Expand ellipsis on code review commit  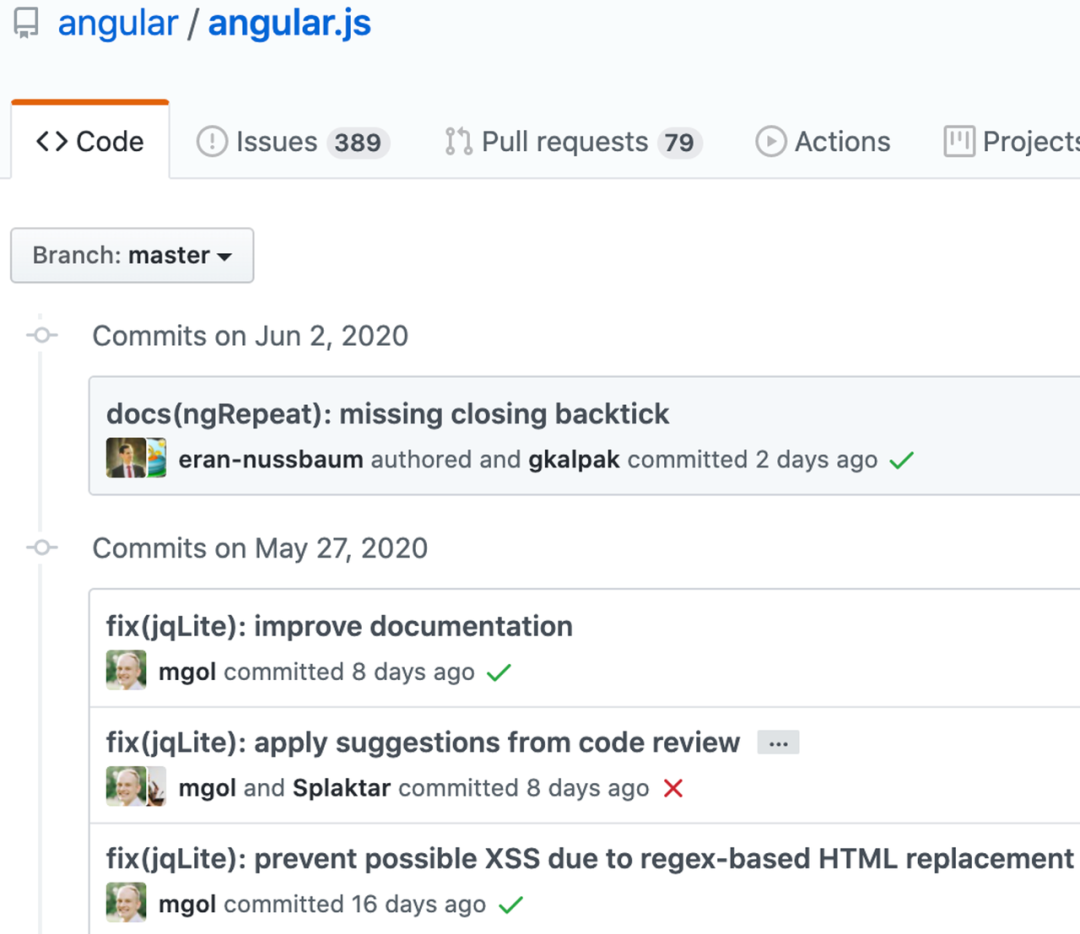[x=778, y=743]
